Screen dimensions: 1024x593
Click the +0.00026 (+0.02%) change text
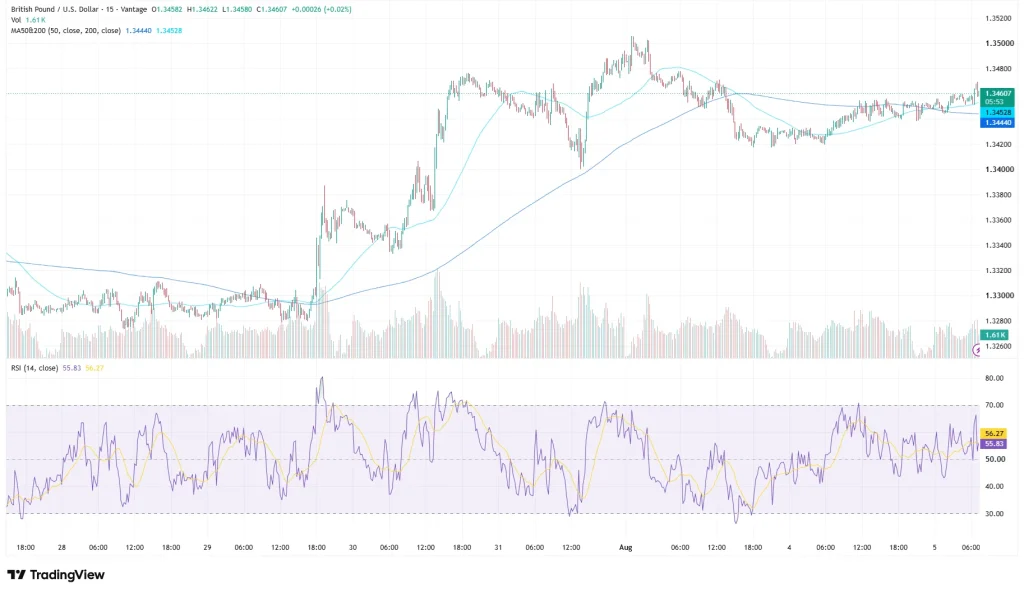(x=321, y=10)
